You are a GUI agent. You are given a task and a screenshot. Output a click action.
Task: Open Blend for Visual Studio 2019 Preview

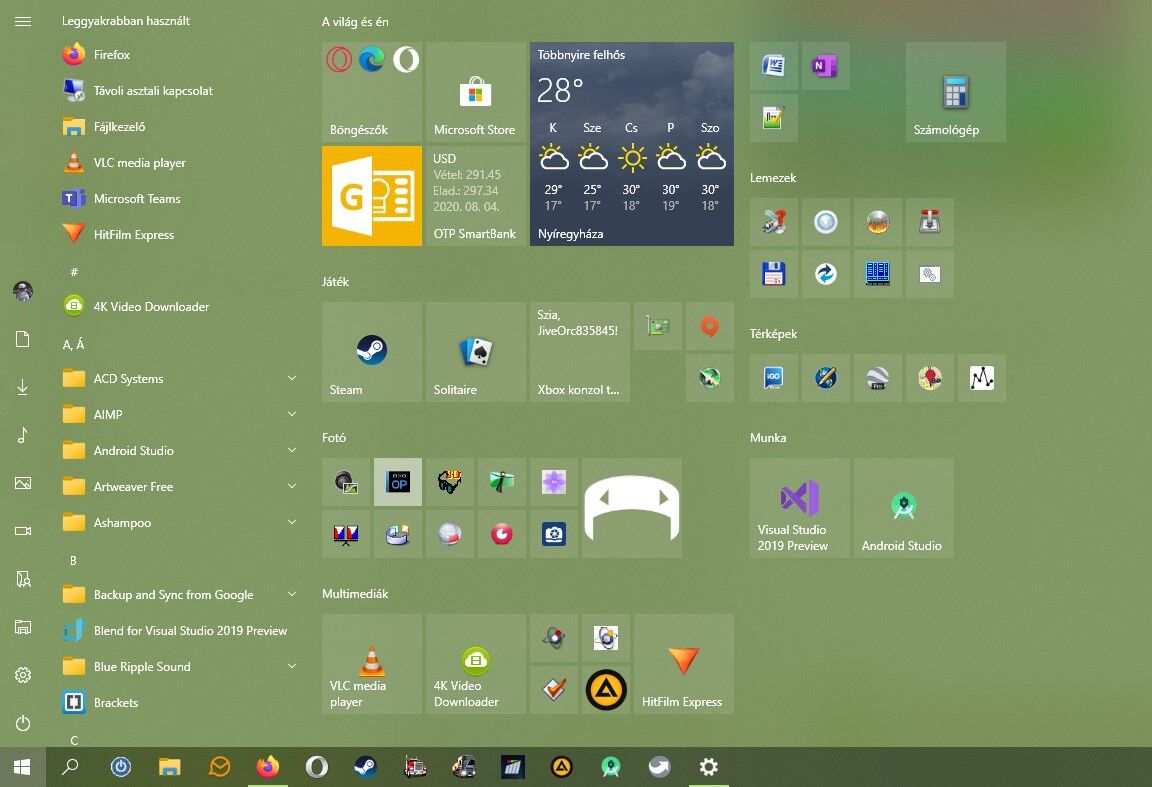point(180,630)
